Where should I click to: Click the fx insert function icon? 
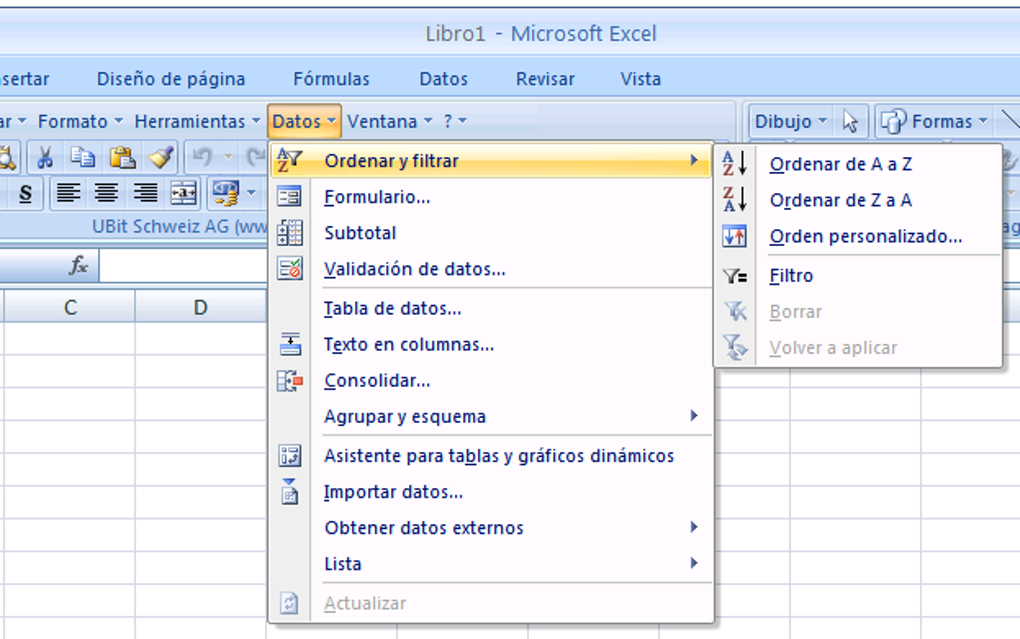point(79,265)
